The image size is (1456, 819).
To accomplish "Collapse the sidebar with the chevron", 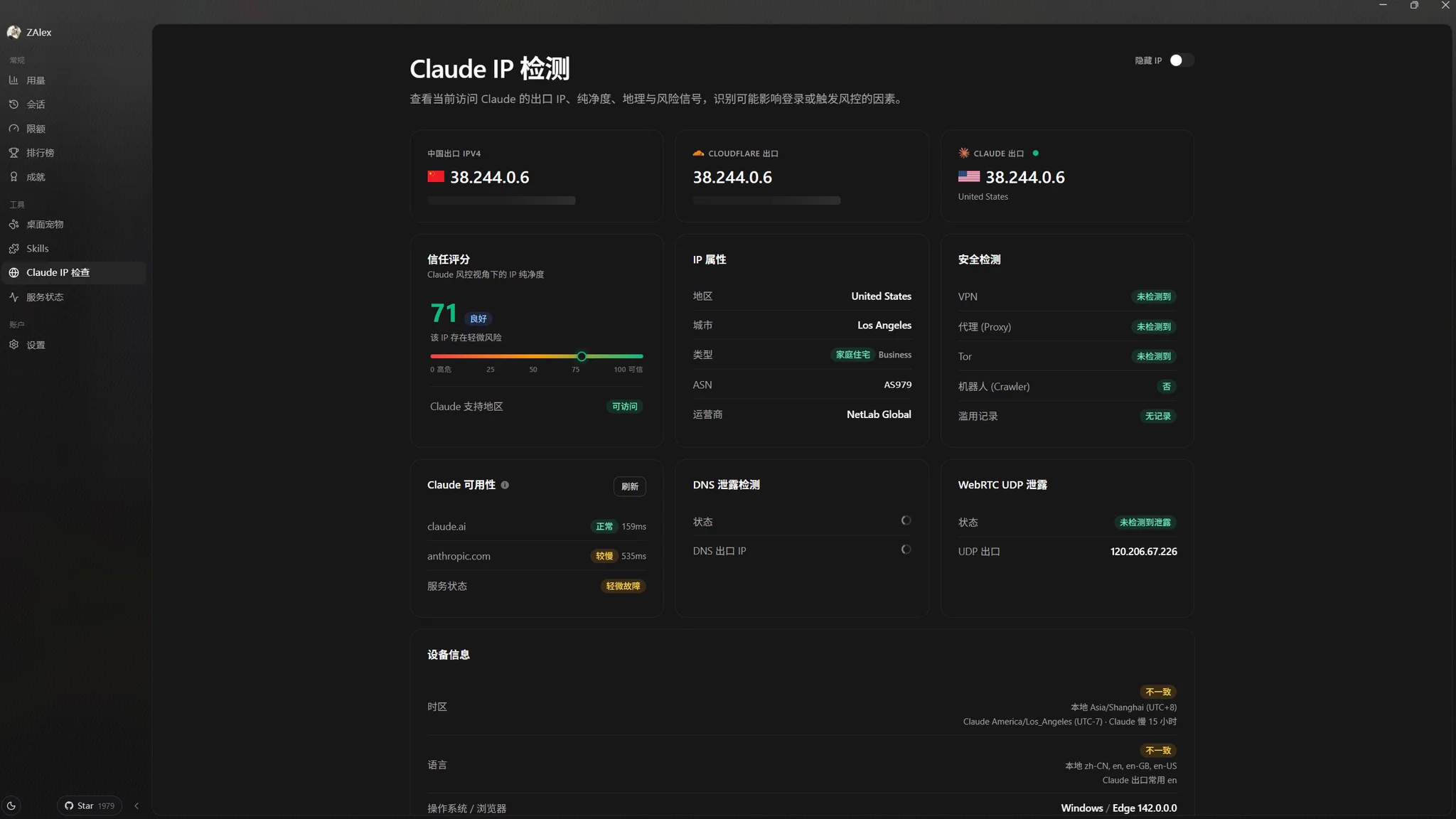I will 136,805.
